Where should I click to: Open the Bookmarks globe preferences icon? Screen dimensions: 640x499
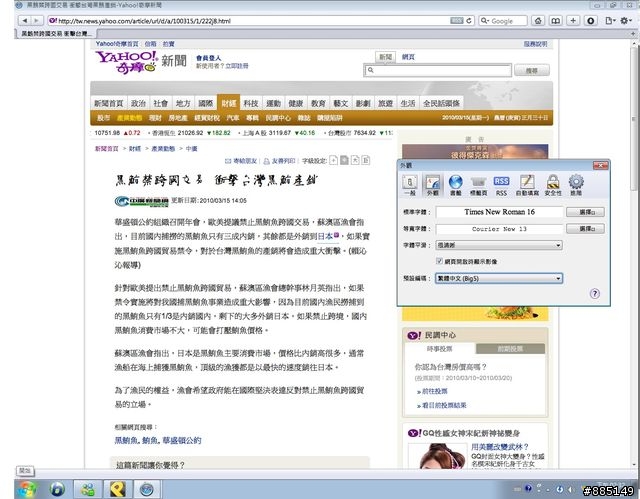pyautogui.click(x=456, y=185)
